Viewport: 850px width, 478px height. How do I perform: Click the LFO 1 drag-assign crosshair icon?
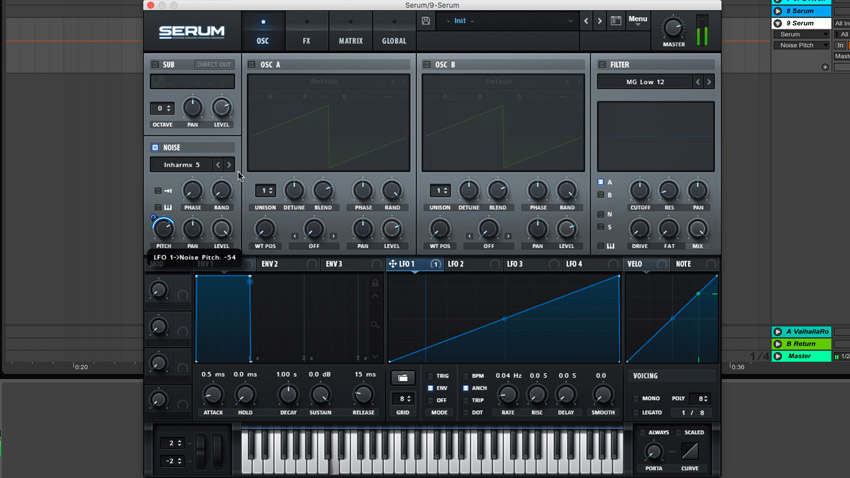coord(392,264)
